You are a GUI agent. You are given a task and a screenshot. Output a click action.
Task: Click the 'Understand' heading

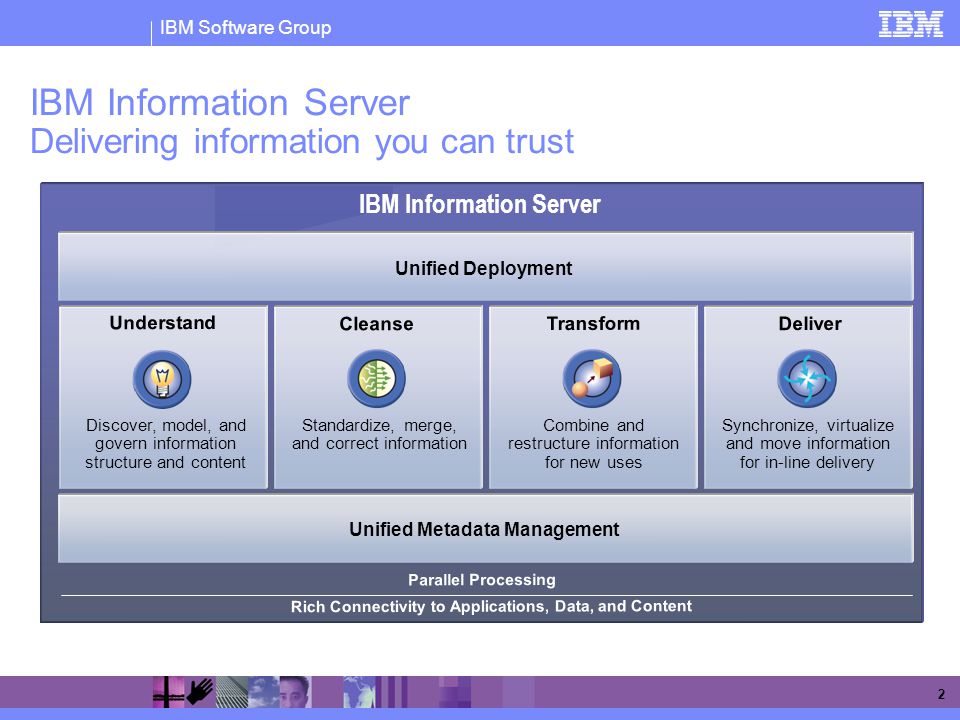(x=162, y=323)
